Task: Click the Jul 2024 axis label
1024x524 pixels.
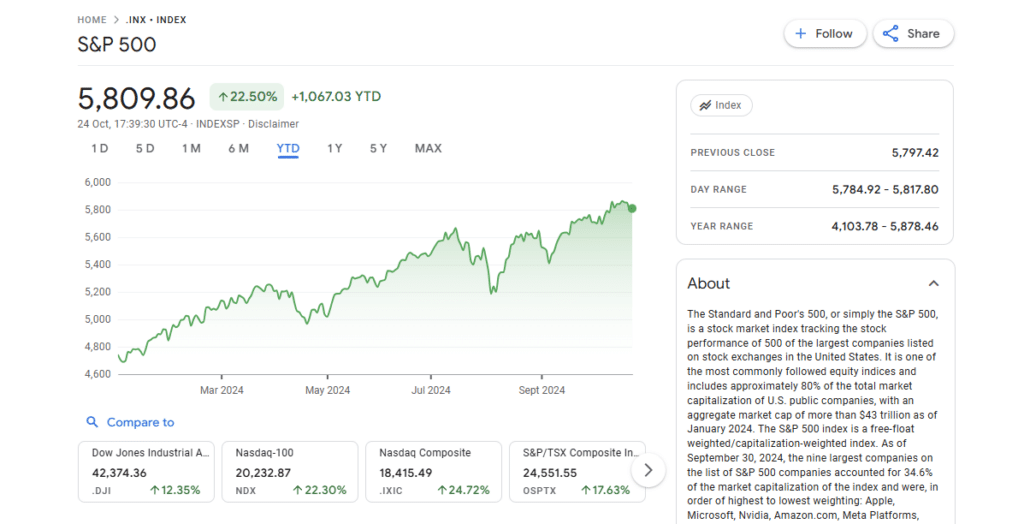Action: (430, 390)
